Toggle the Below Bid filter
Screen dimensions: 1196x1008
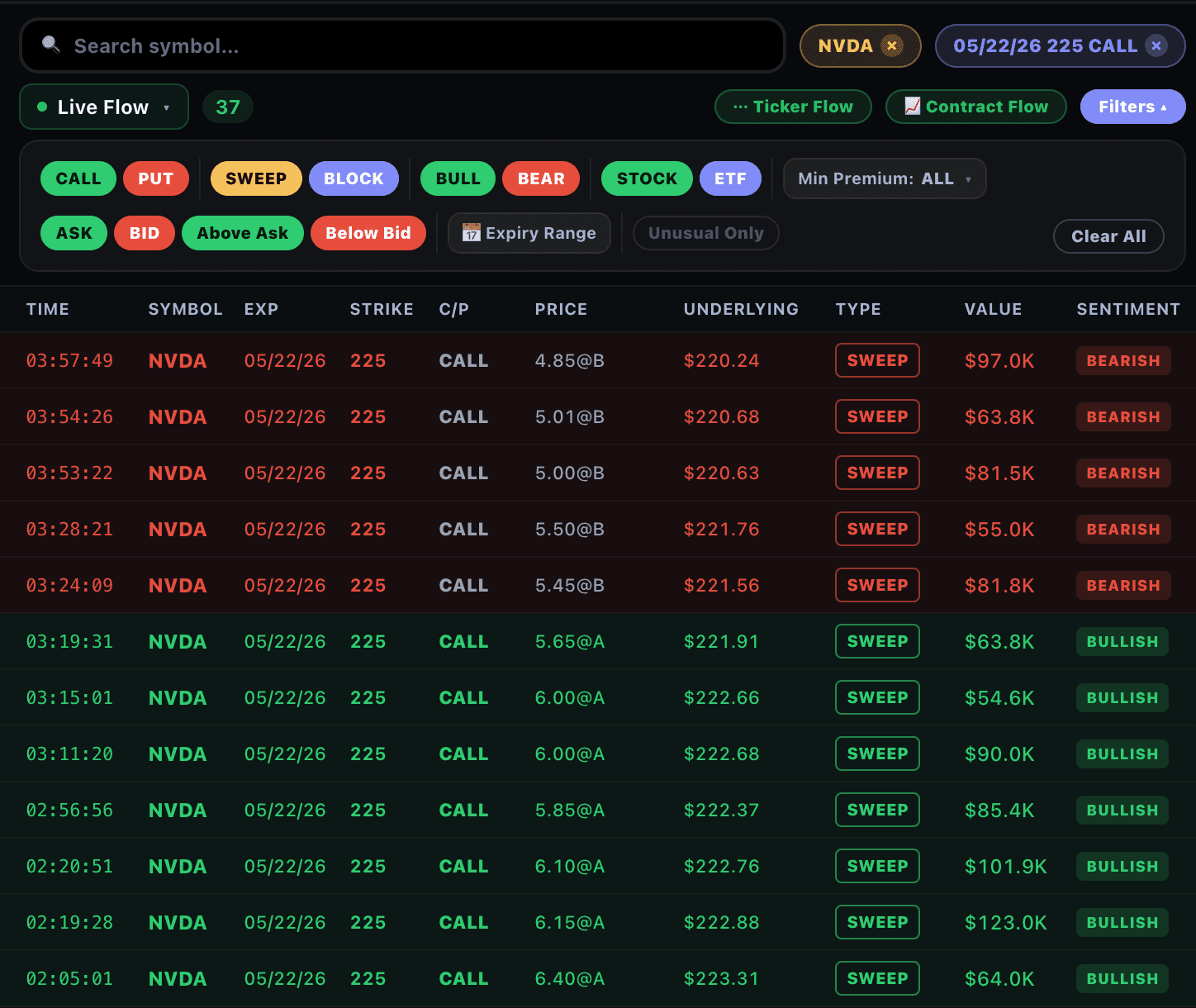tap(368, 233)
